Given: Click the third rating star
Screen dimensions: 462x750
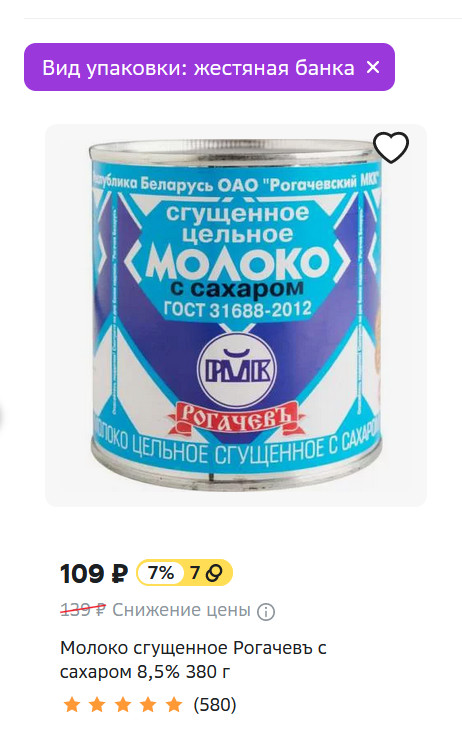Looking at the screenshot, I should pyautogui.click(x=123, y=704).
